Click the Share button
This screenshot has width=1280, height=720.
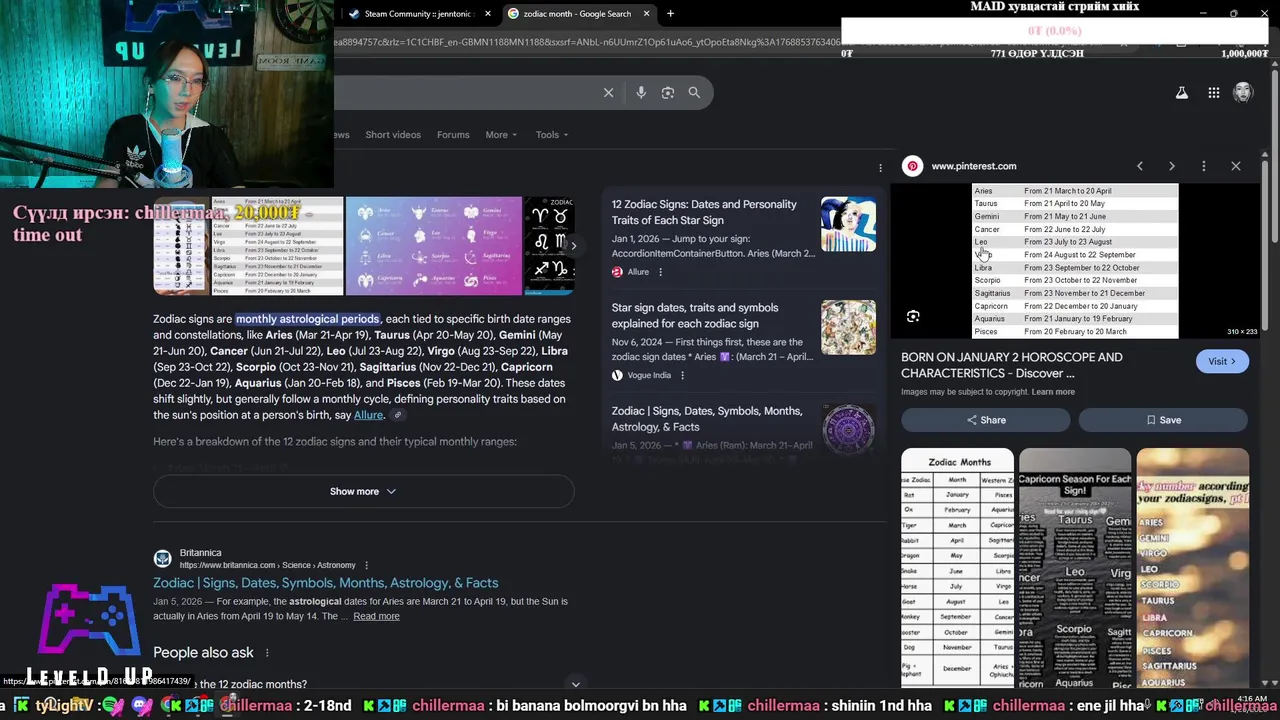[985, 420]
